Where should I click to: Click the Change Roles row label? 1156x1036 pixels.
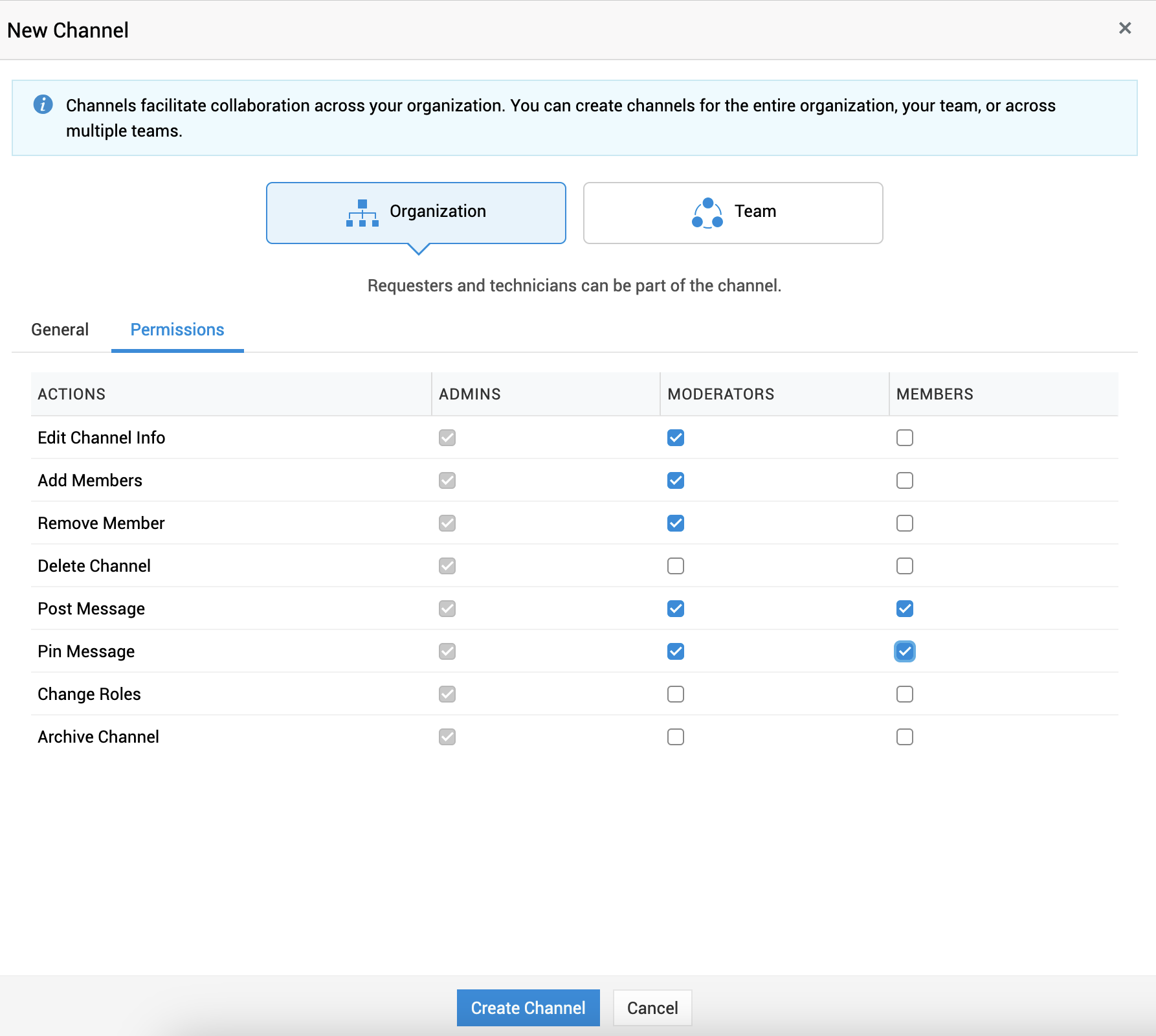pyautogui.click(x=89, y=694)
